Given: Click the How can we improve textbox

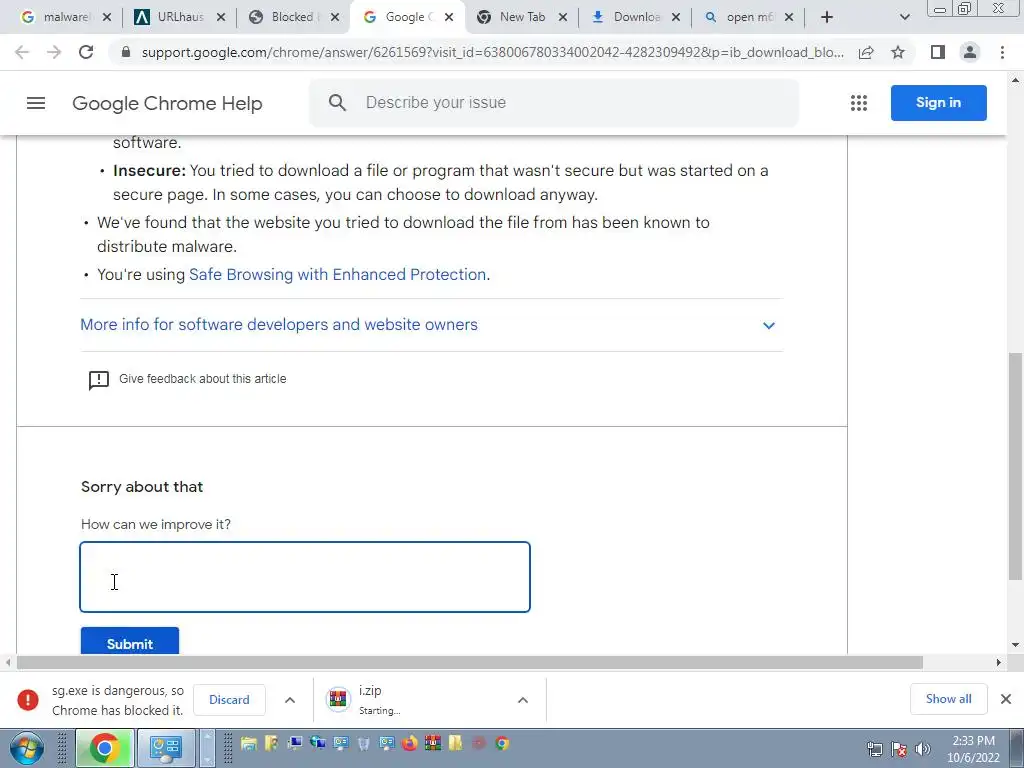Looking at the screenshot, I should click(305, 577).
